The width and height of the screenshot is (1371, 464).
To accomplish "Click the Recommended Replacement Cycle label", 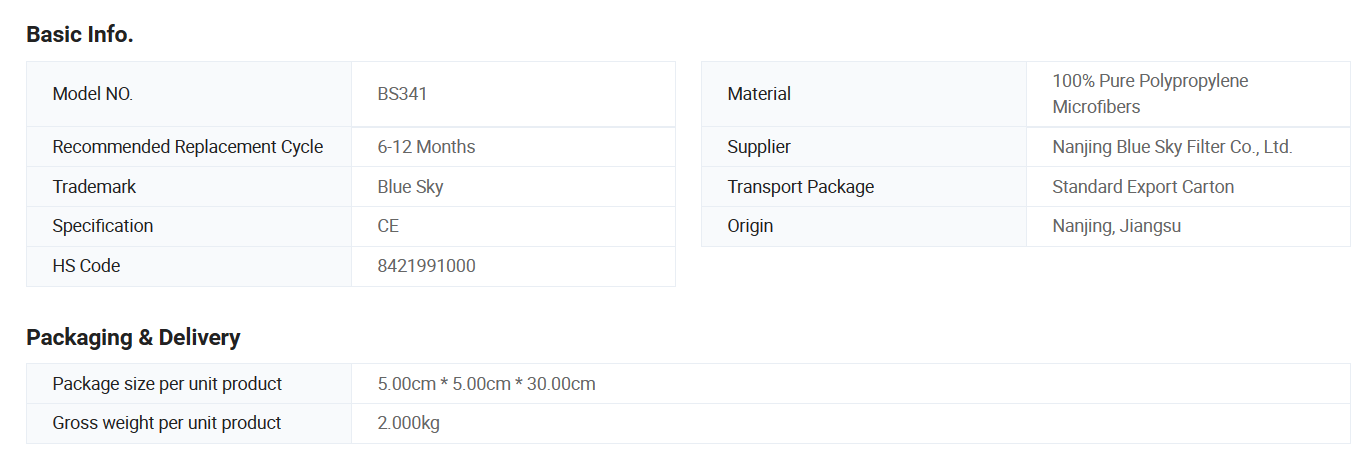I will (x=188, y=147).
